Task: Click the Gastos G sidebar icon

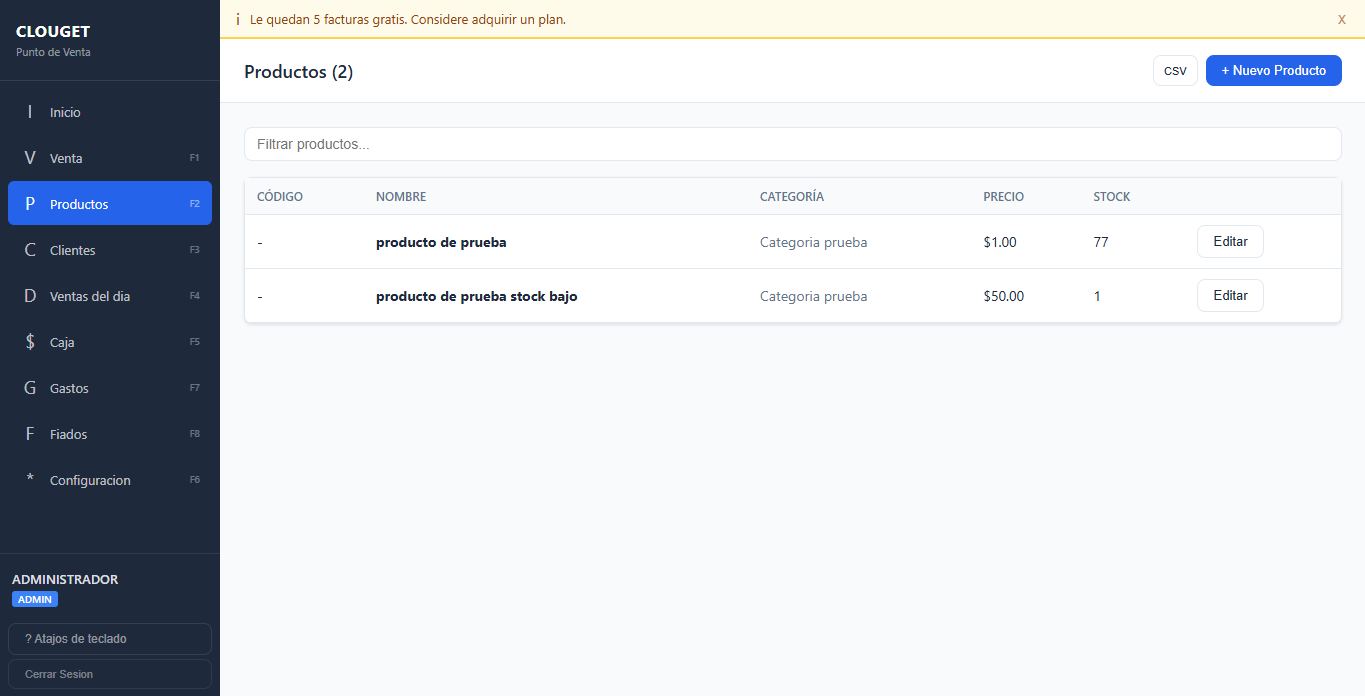Action: 29,387
